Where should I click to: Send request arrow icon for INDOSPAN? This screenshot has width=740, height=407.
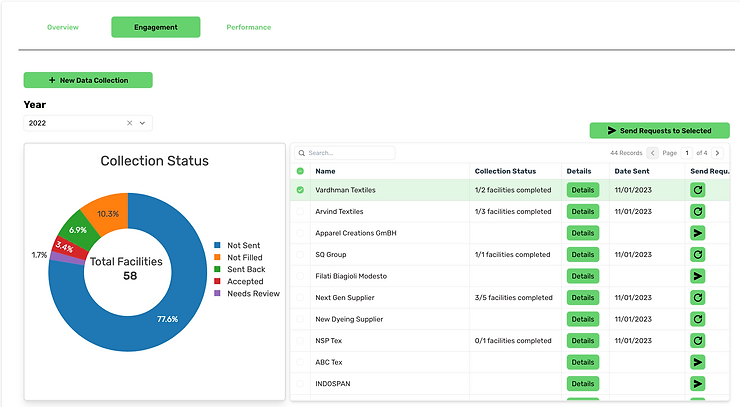[698, 383]
